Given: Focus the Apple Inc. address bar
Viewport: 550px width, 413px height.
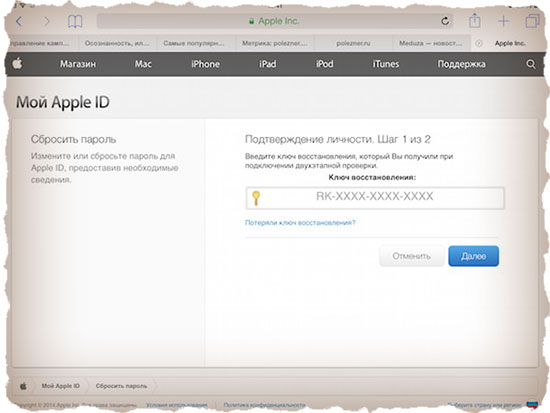Looking at the screenshot, I should pos(274,21).
